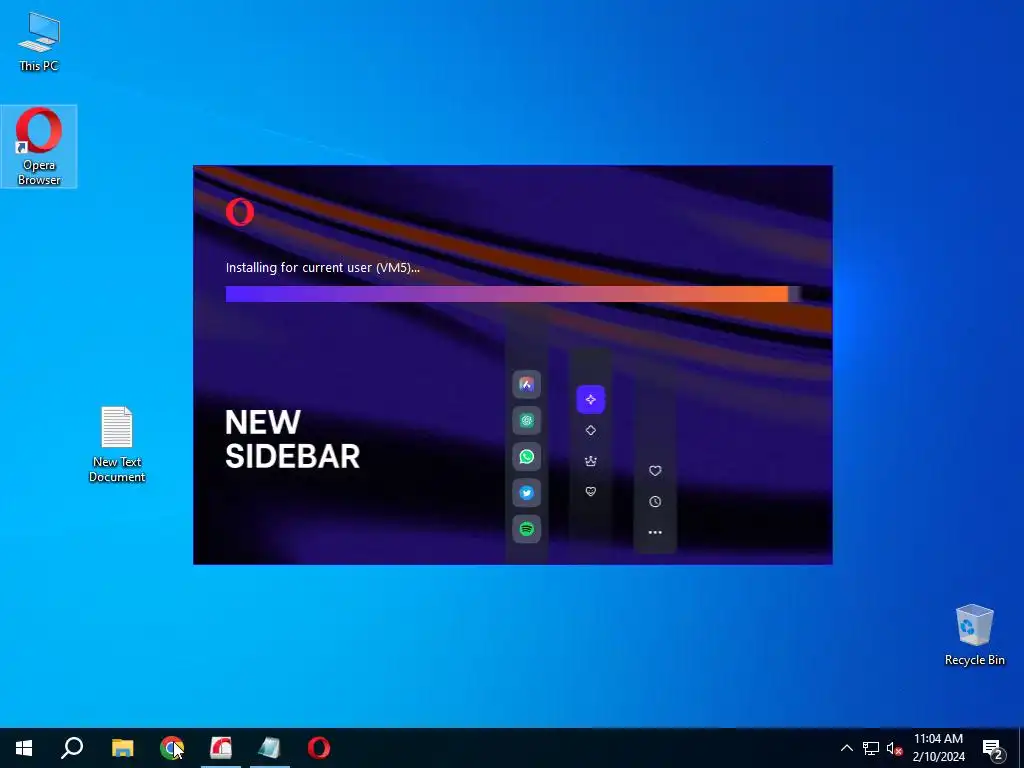Open notification center with 2 alerts
Viewport: 1024px width, 768px height.
tap(993, 749)
